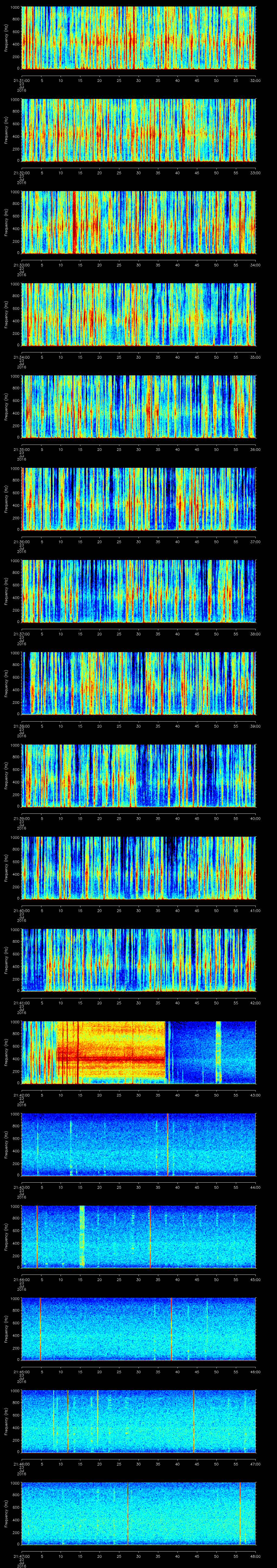The width and height of the screenshot is (277, 1568).
Task: Click the red line near 5 s in 21:45 panel
Action: (x=41, y=1329)
